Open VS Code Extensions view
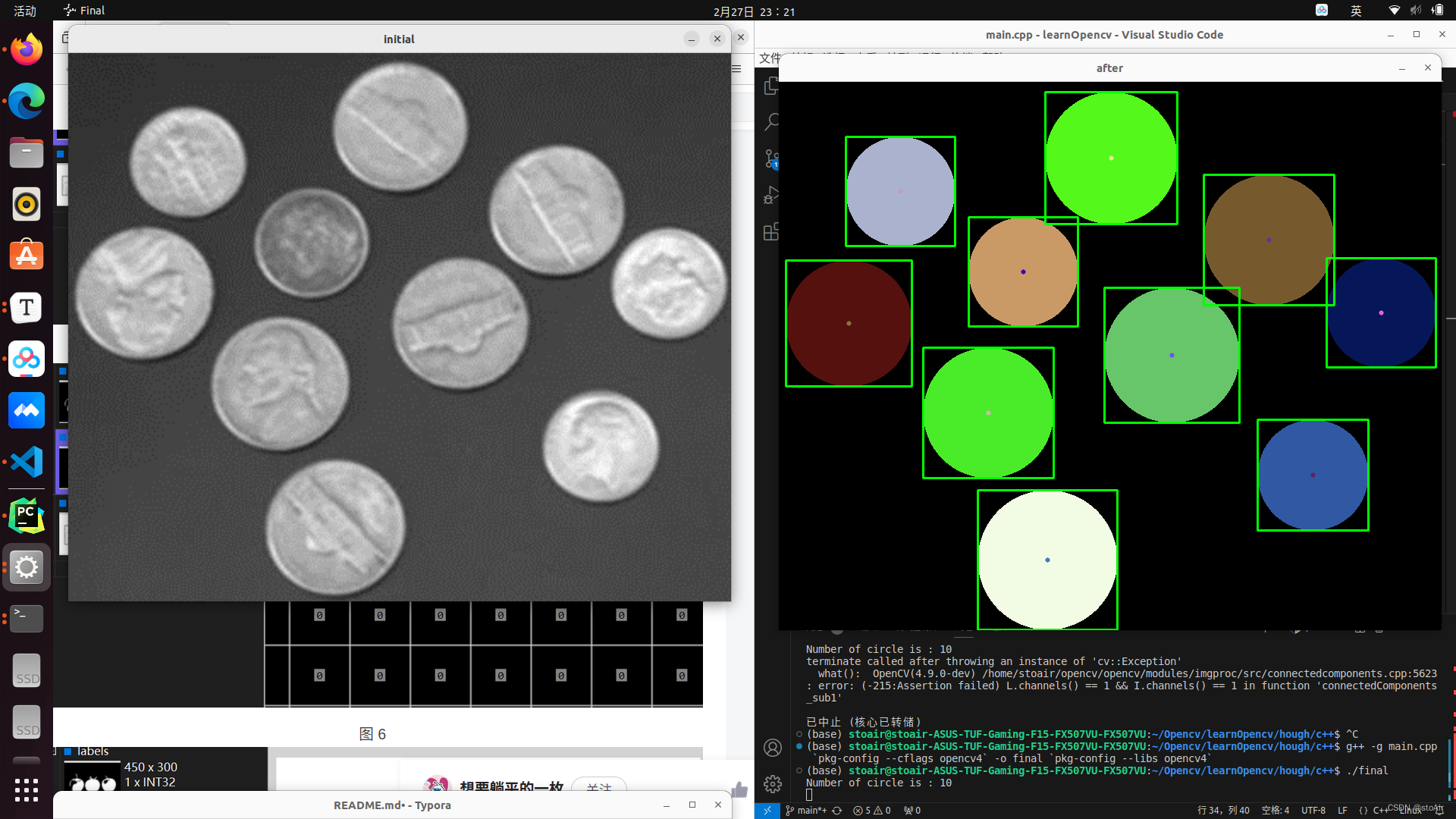This screenshot has width=1456, height=819. (x=772, y=231)
